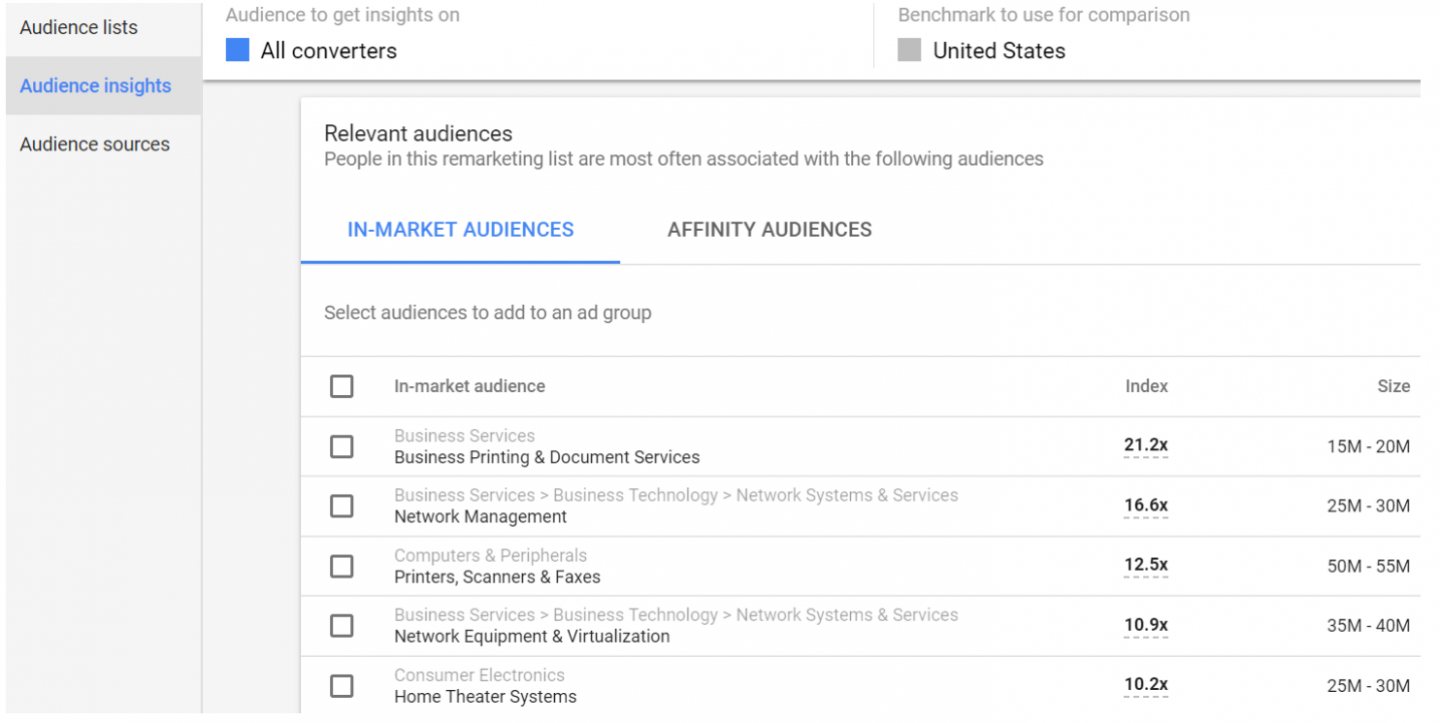Switch to the AFFINITY AUDIENCES tab
1440x723 pixels.
coord(770,229)
